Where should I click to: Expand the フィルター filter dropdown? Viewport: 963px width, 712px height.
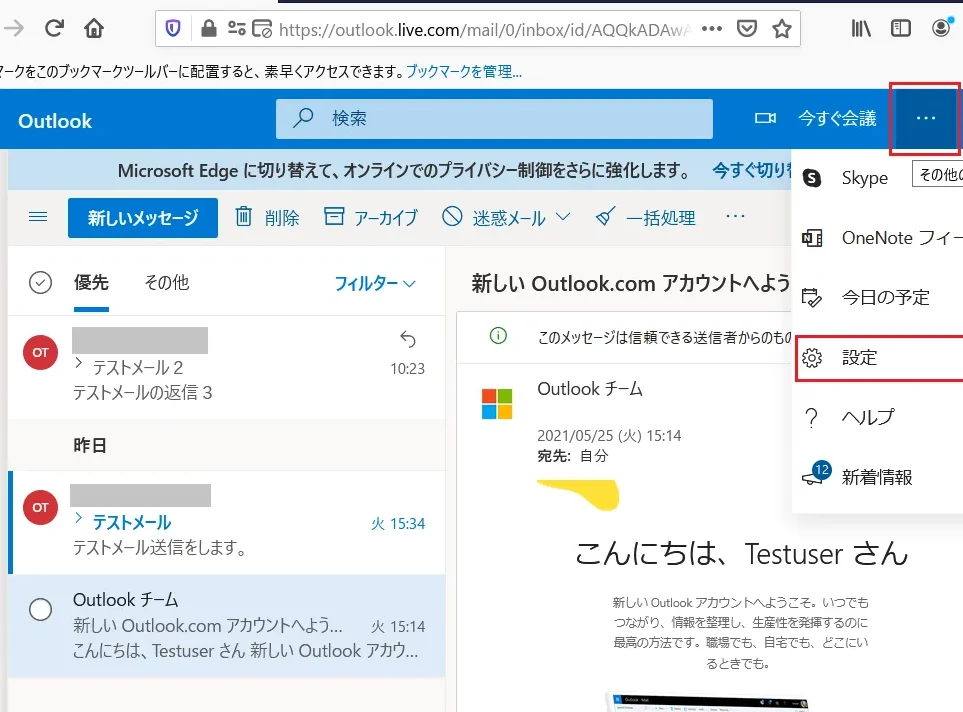point(374,284)
